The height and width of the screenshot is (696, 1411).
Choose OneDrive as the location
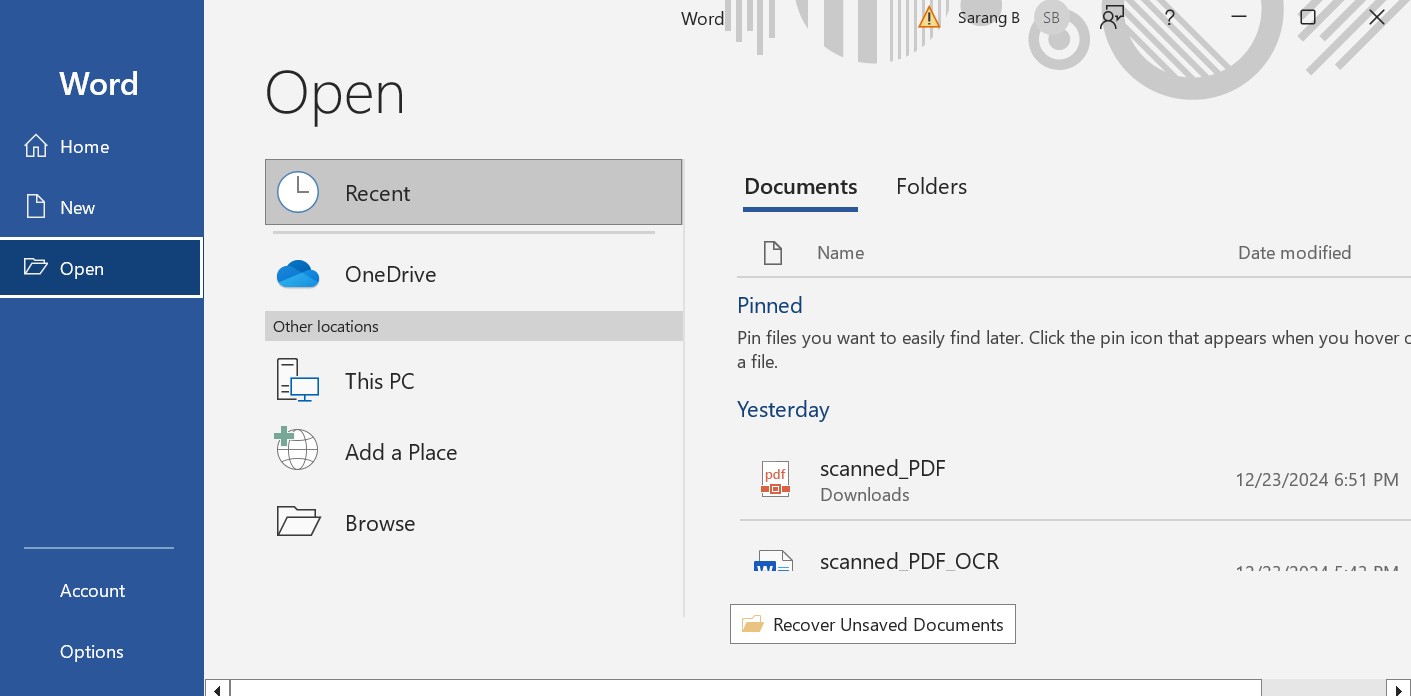click(x=473, y=274)
